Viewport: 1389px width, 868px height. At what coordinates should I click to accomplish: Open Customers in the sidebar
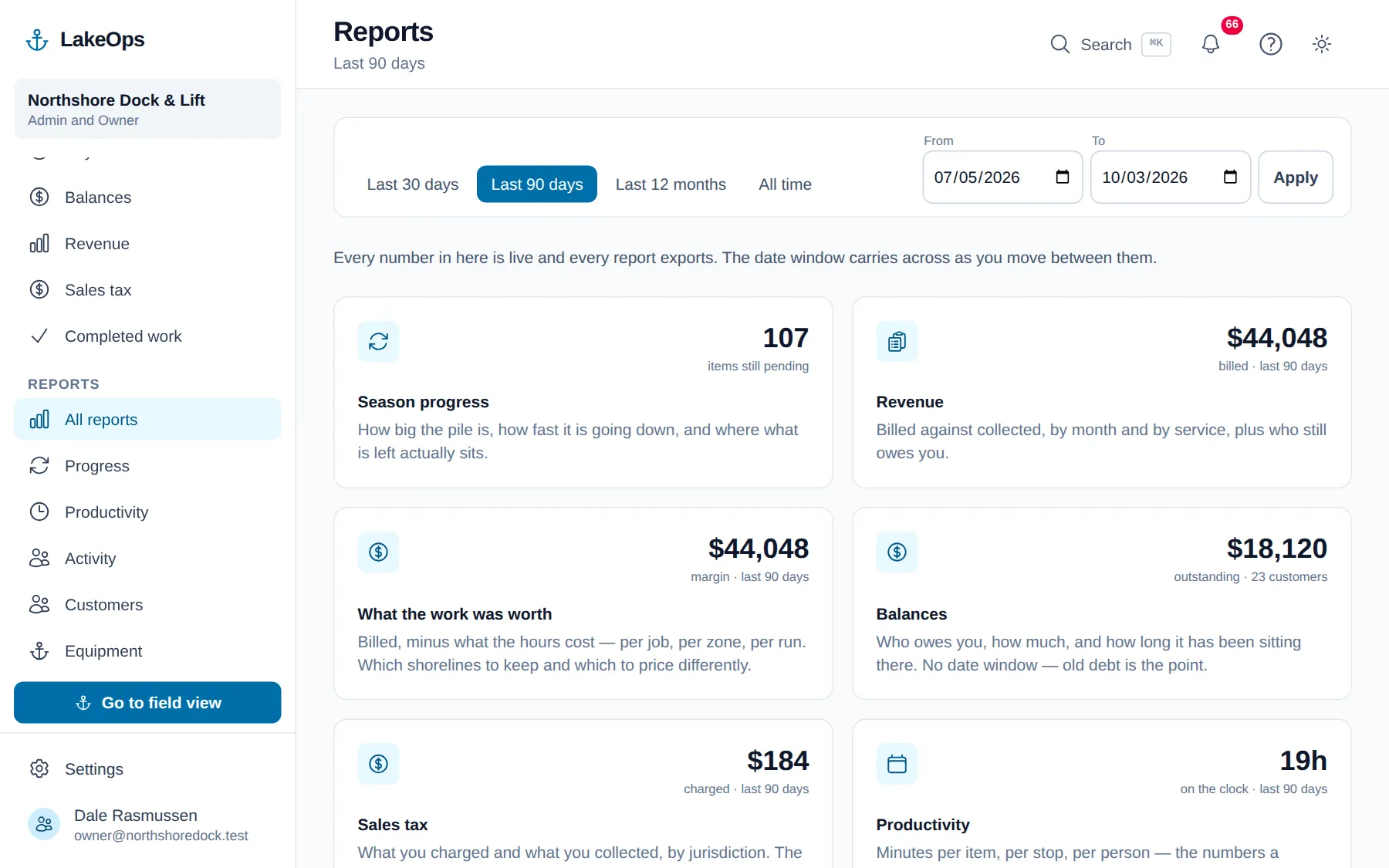(x=147, y=605)
